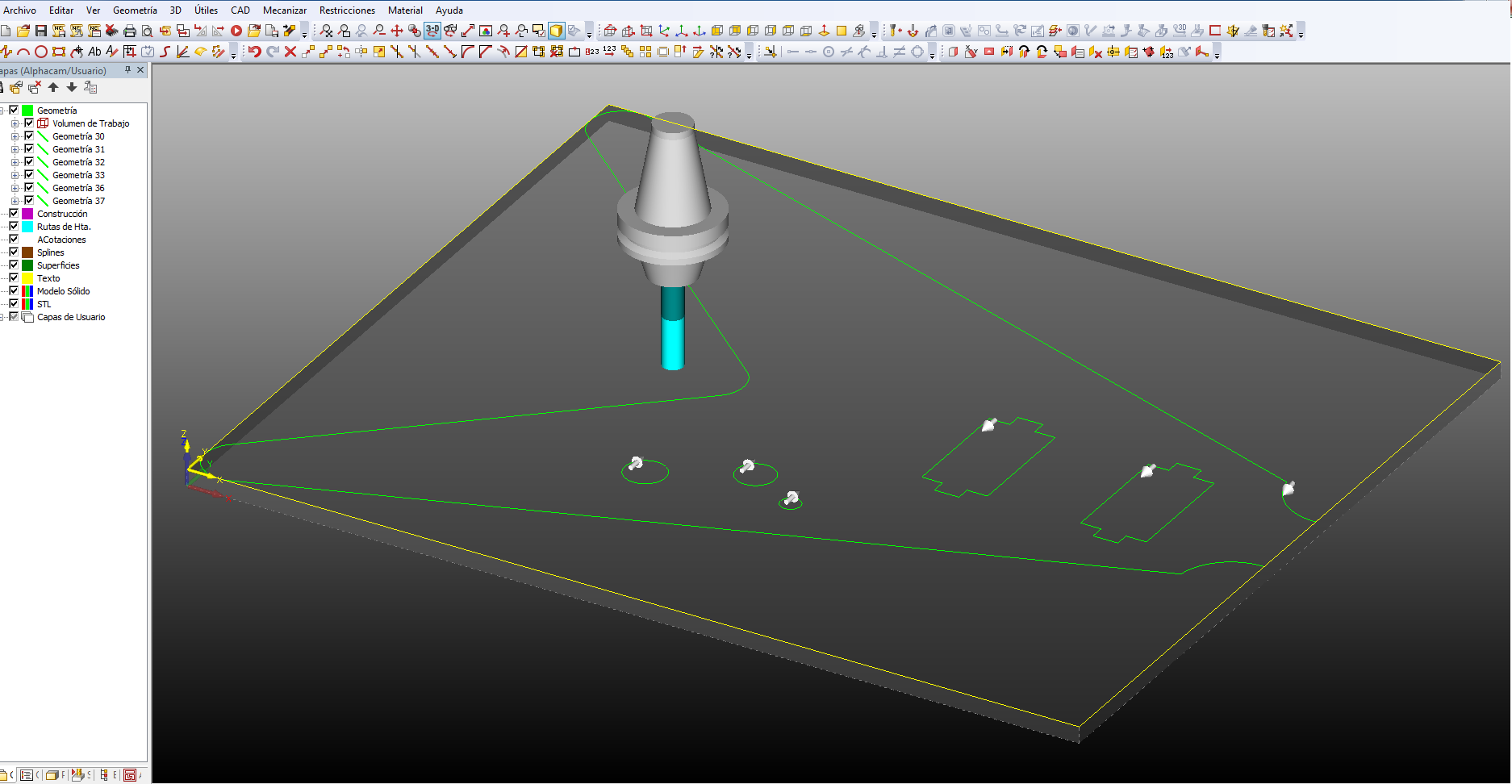Expand the Geometría 32 node
Viewport: 1512px width, 784px height.
(x=15, y=163)
